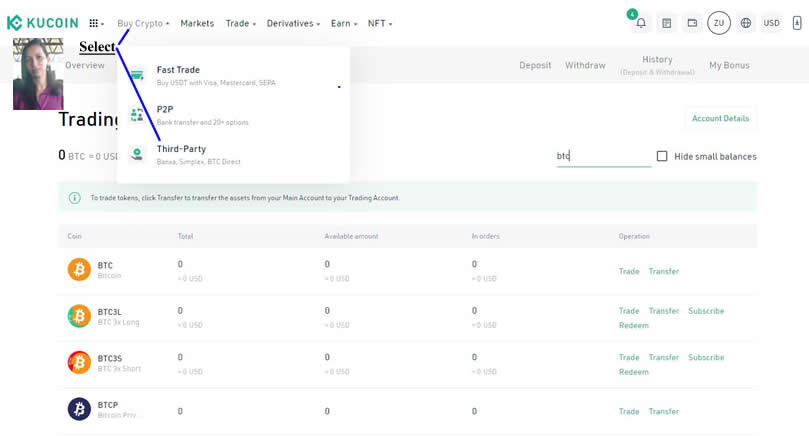Click the KuCoin logo
The height and width of the screenshot is (436, 809).
tap(42, 23)
